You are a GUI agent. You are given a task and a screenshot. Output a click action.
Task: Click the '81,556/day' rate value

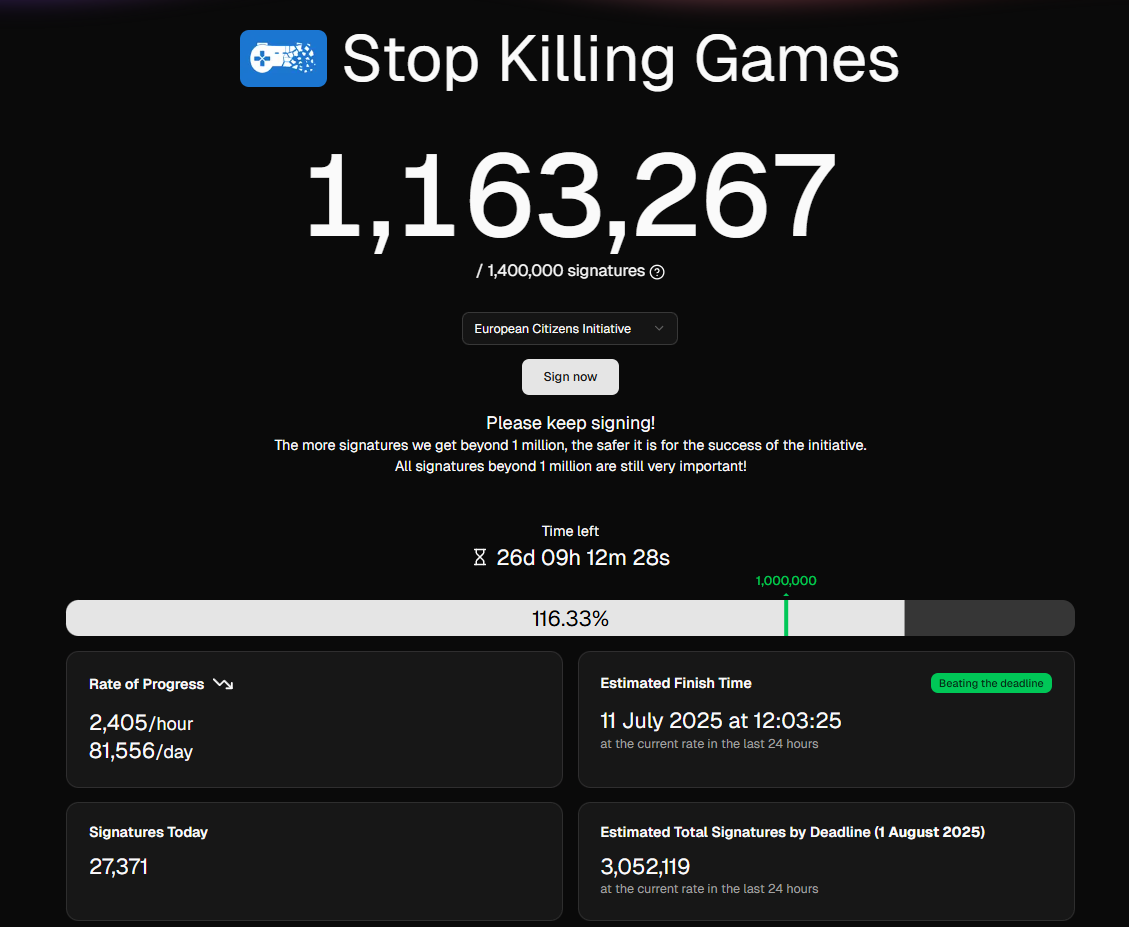pyautogui.click(x=141, y=751)
